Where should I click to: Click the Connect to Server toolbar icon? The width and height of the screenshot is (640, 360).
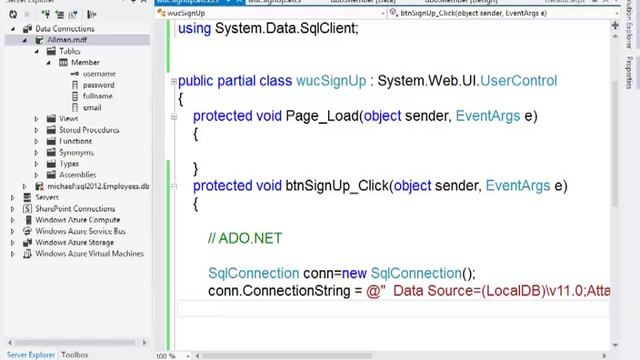(60, 15)
